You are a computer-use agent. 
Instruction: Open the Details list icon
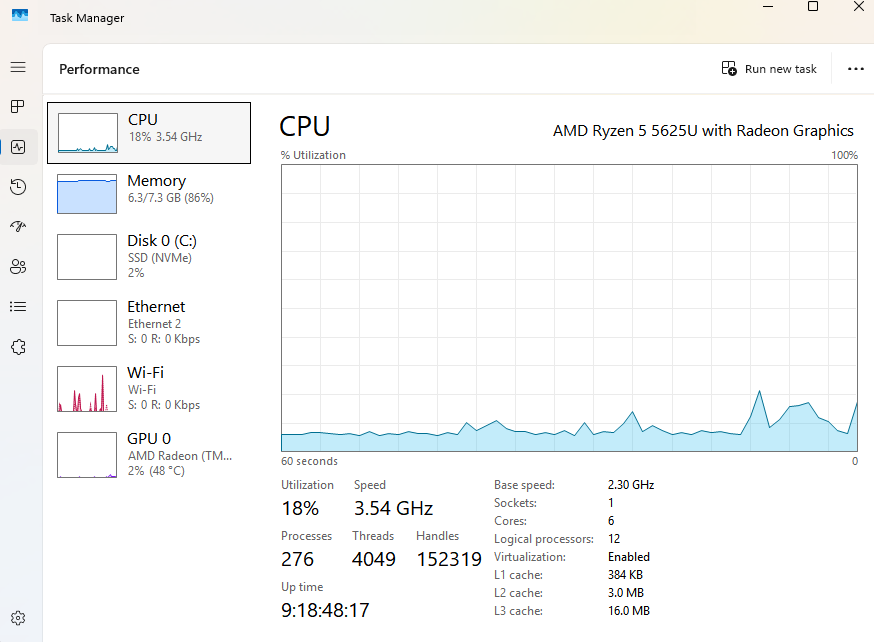18,307
